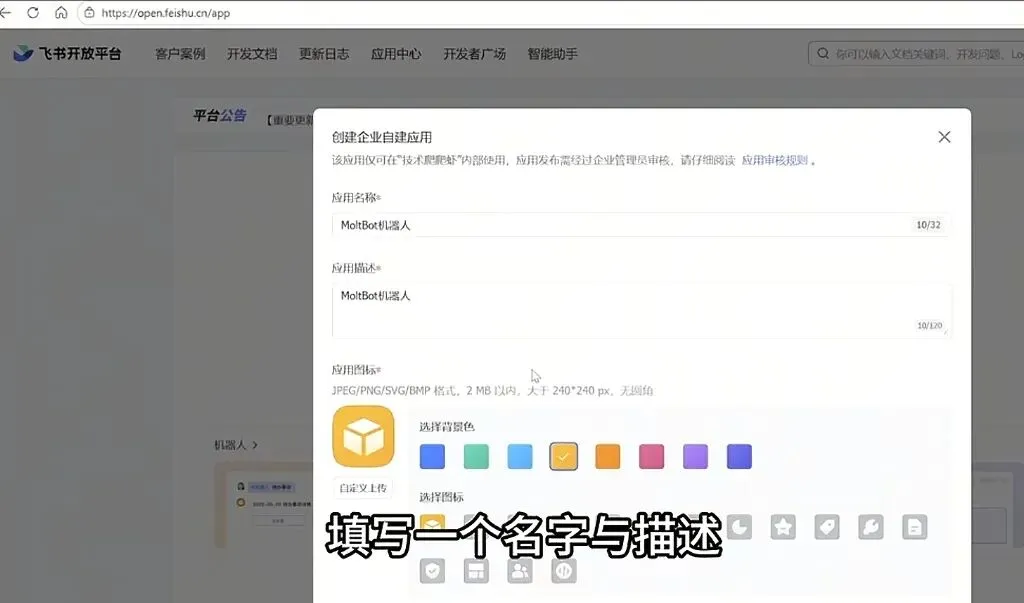
Task: Open 智能助手 in top navigation
Action: [552, 54]
